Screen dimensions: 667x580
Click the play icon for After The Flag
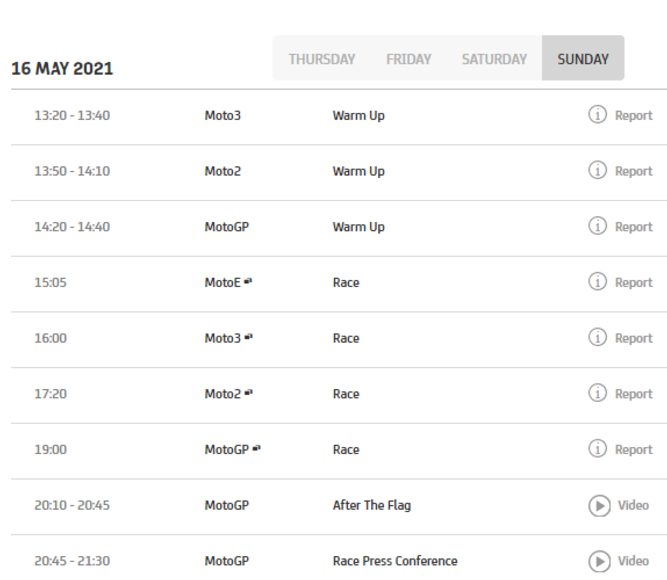point(598,505)
